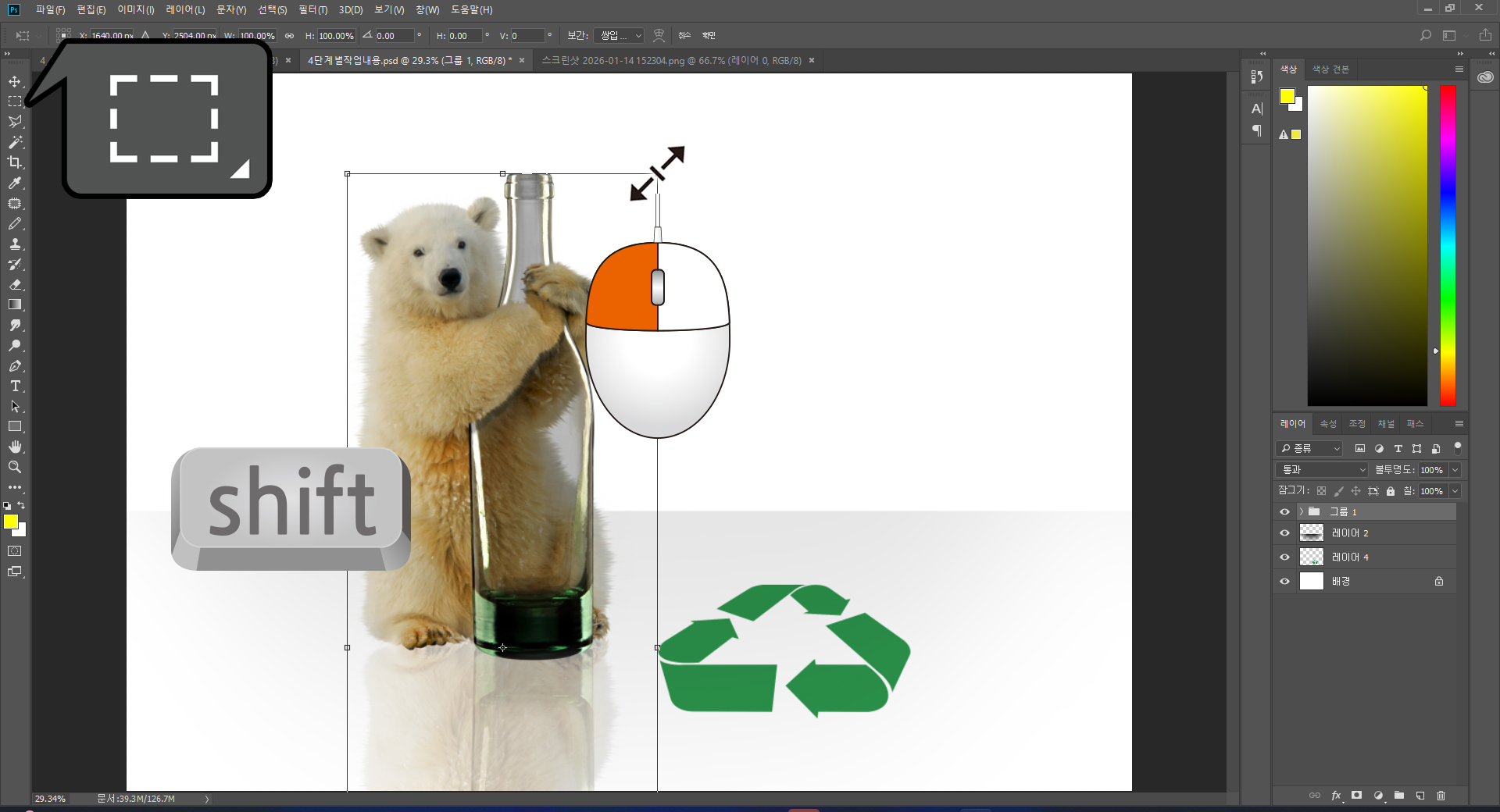Image resolution: width=1500 pixels, height=812 pixels.
Task: Select the Gradient tool
Action: coord(15,304)
